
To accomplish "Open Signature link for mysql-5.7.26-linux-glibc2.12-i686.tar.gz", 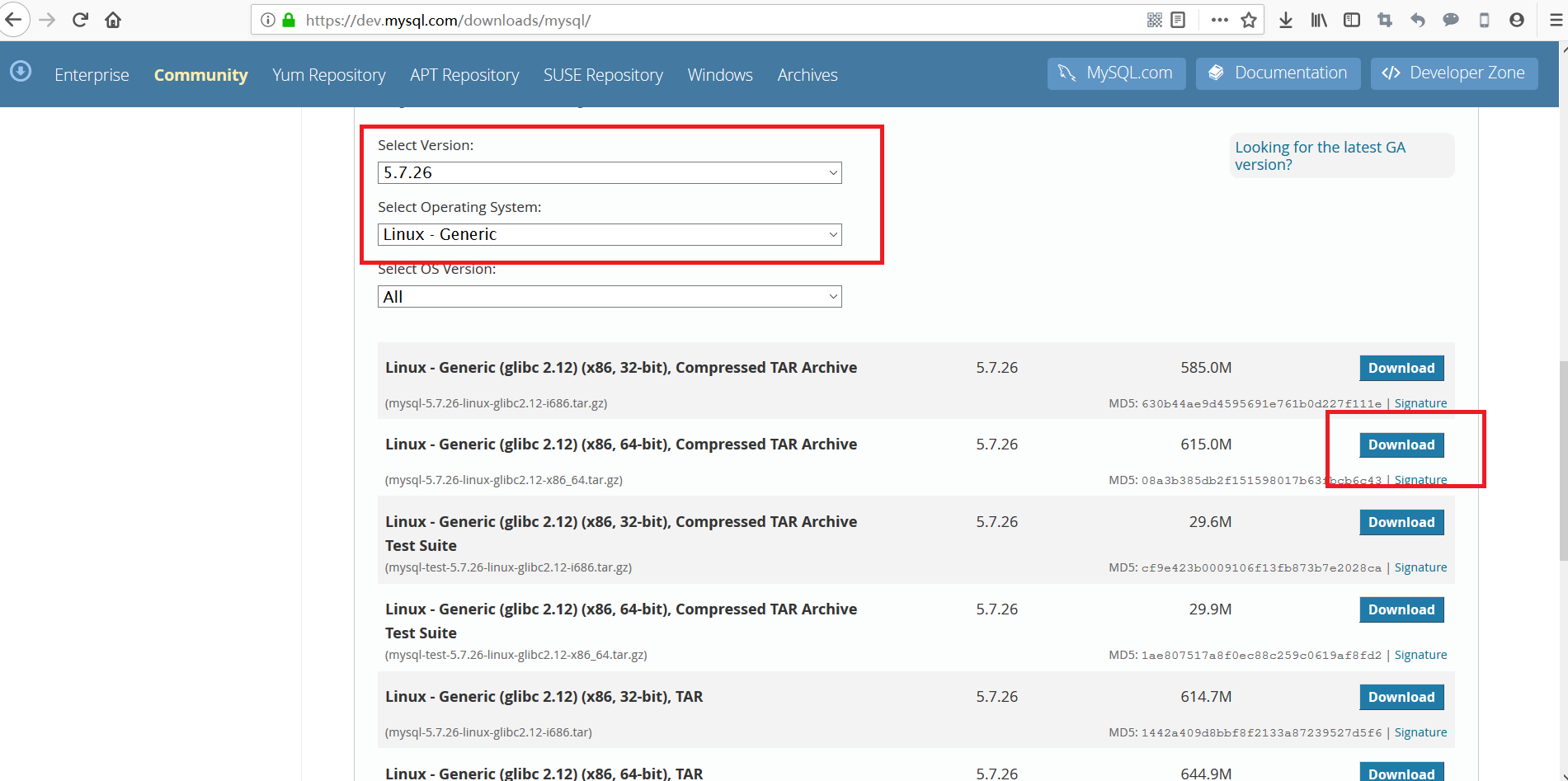I will pos(1420,403).
